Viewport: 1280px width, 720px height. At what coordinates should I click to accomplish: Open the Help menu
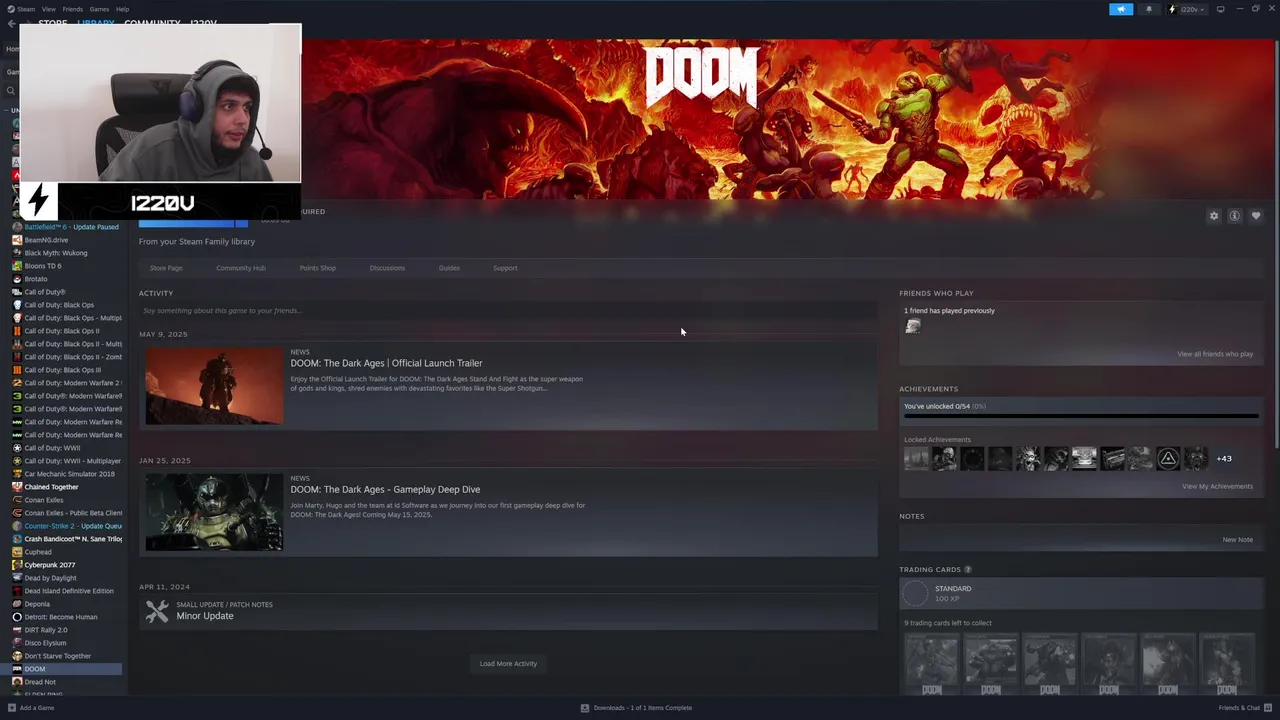coord(122,9)
